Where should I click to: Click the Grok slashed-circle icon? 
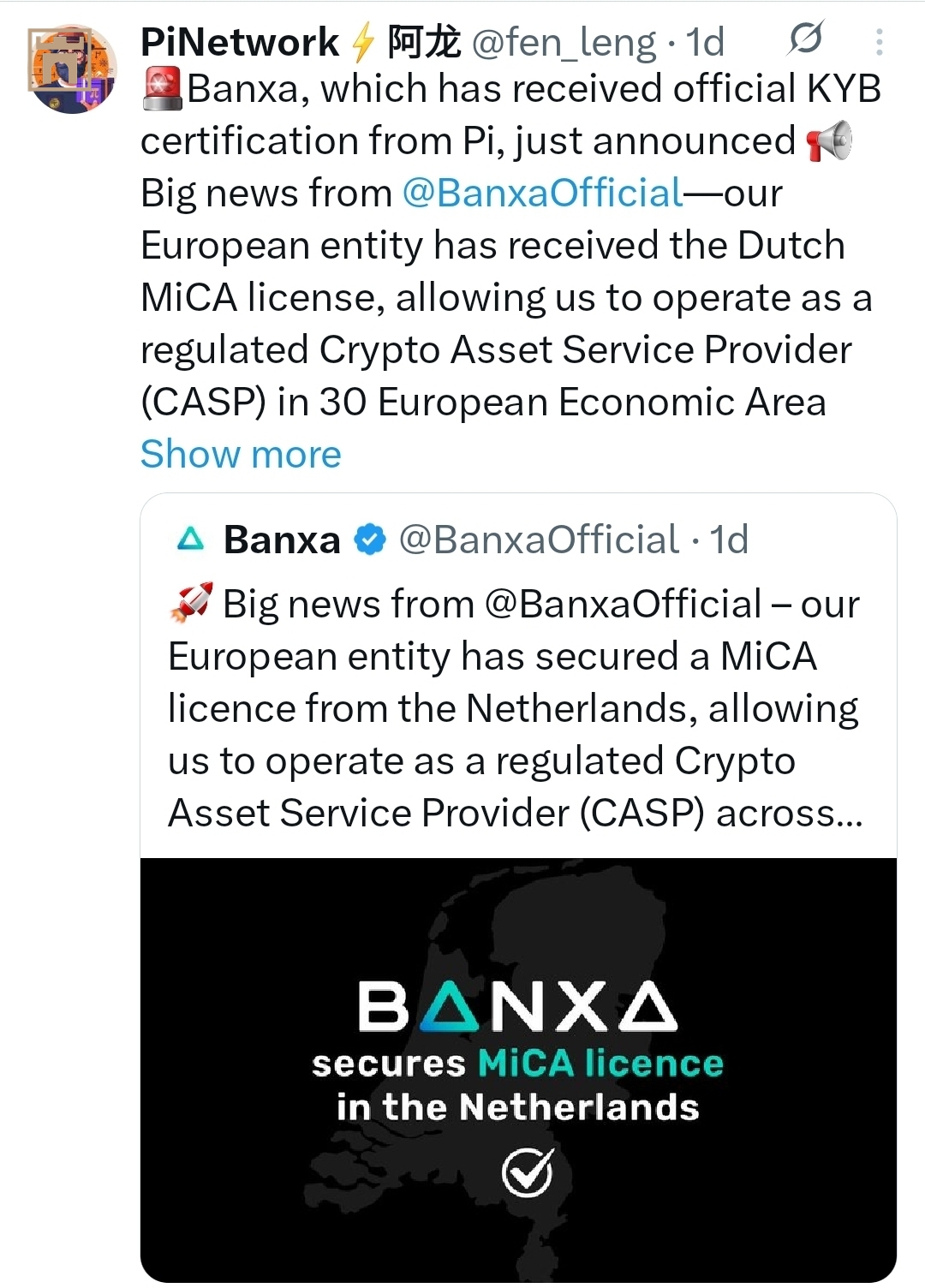point(805,39)
